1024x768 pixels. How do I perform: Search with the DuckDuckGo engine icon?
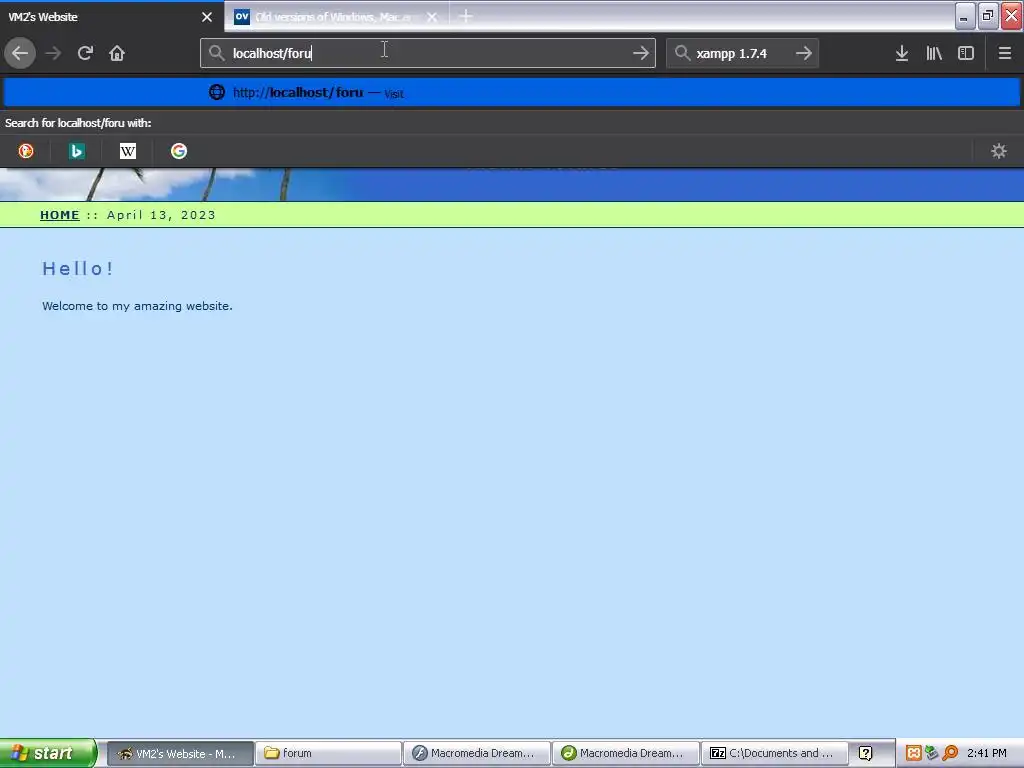coord(26,152)
